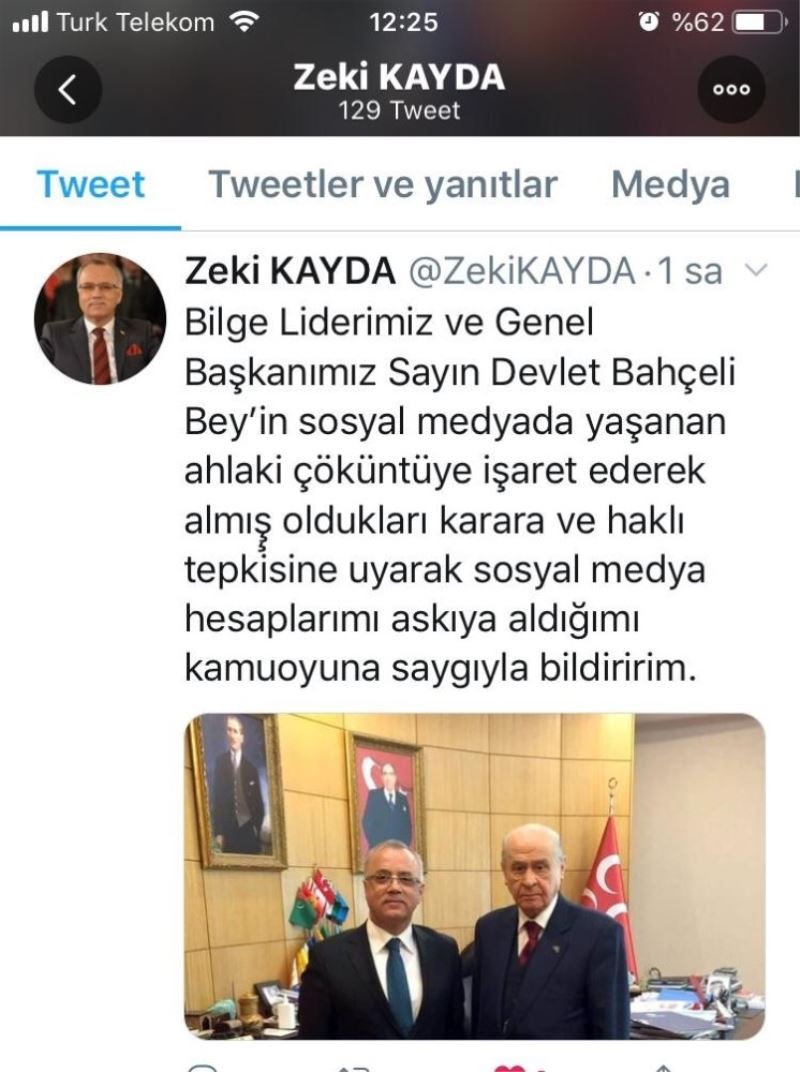Viewport: 800px width, 1072px height.
Task: Toggle the pink heart like icon
Action: [511, 1067]
